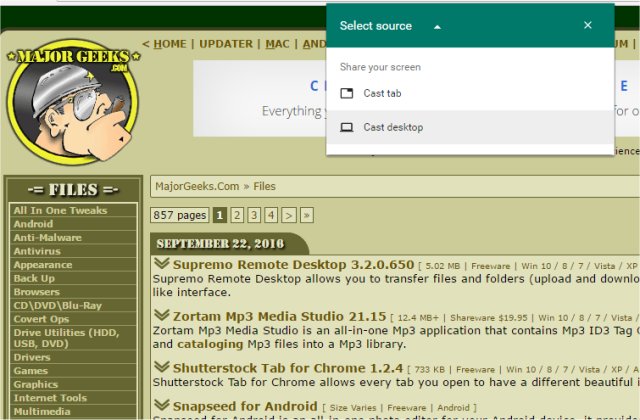640x420 pixels.
Task: Click the Share your screen heading
Action: pyautogui.click(x=380, y=67)
